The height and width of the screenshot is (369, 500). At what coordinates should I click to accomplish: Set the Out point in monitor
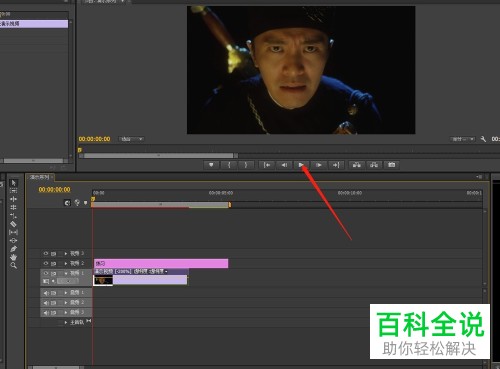coord(246,165)
